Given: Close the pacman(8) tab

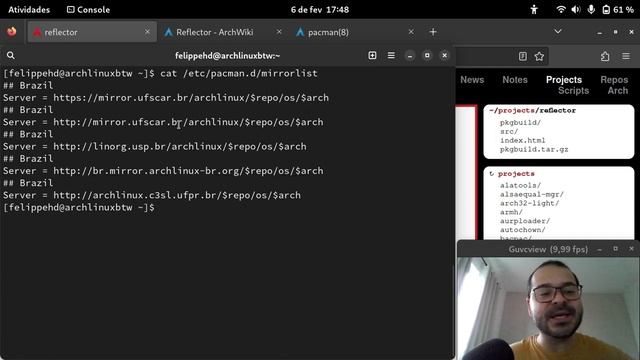Looking at the screenshot, I should [x=411, y=32].
